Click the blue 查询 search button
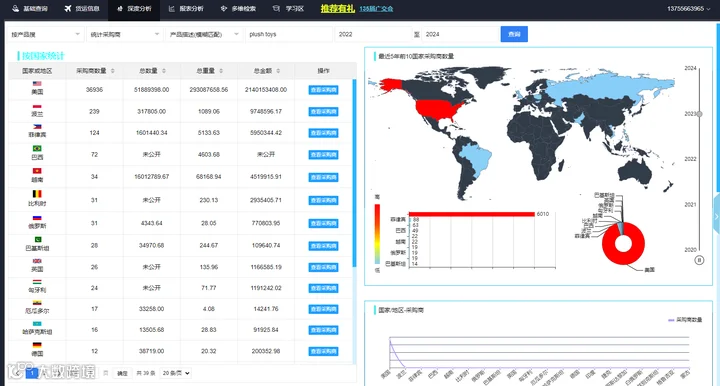This screenshot has height=386, width=720. click(514, 34)
